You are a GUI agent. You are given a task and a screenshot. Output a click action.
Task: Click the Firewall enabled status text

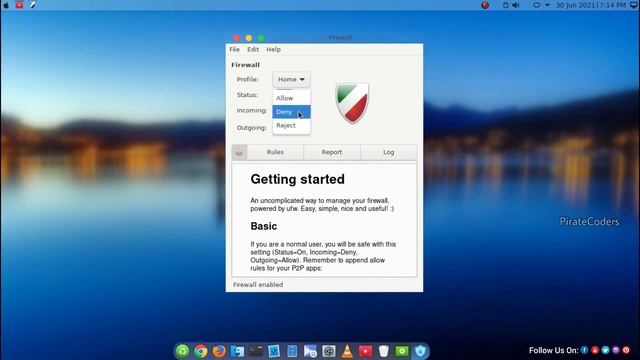coord(258,284)
